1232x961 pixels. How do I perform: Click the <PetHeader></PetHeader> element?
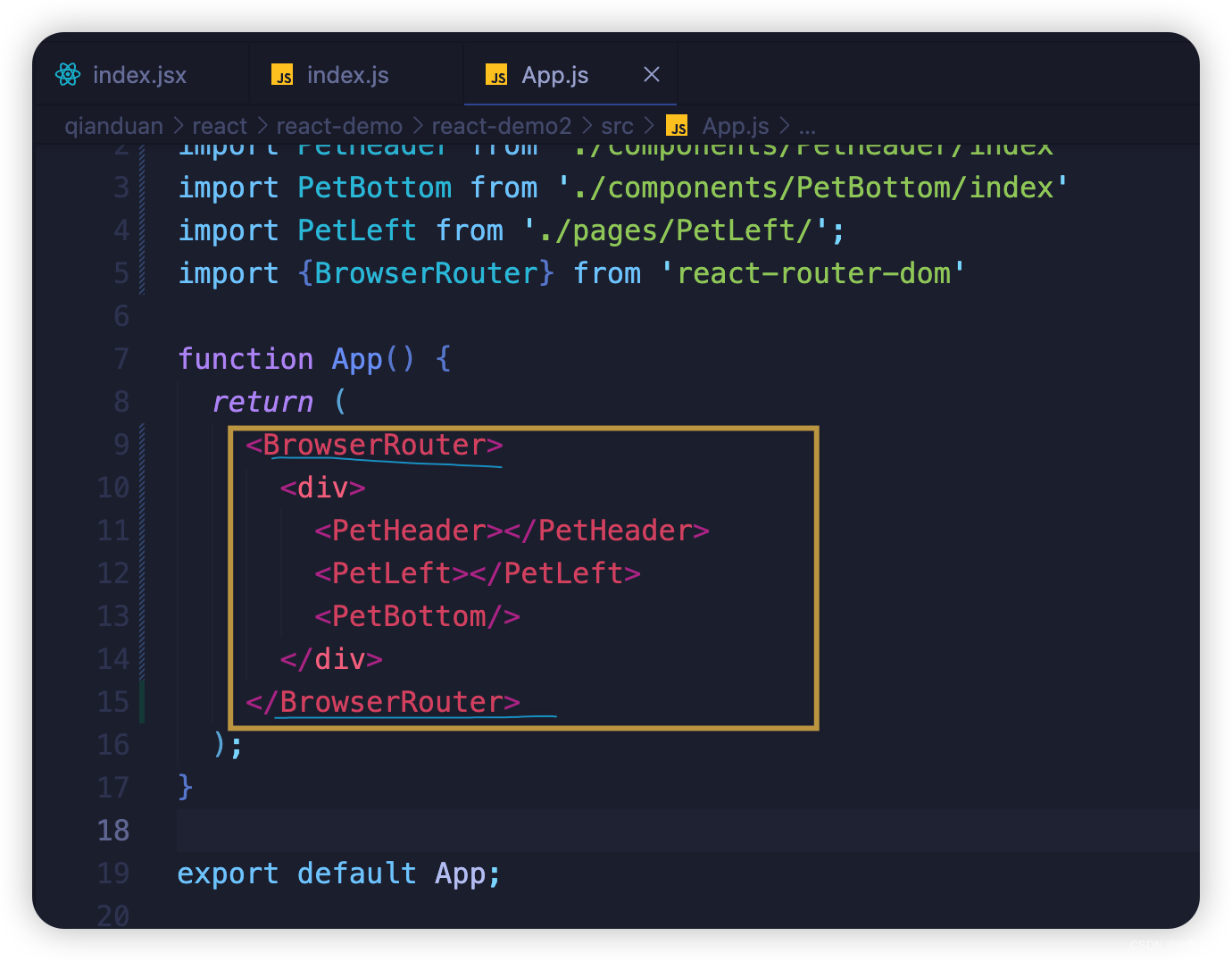click(x=512, y=531)
